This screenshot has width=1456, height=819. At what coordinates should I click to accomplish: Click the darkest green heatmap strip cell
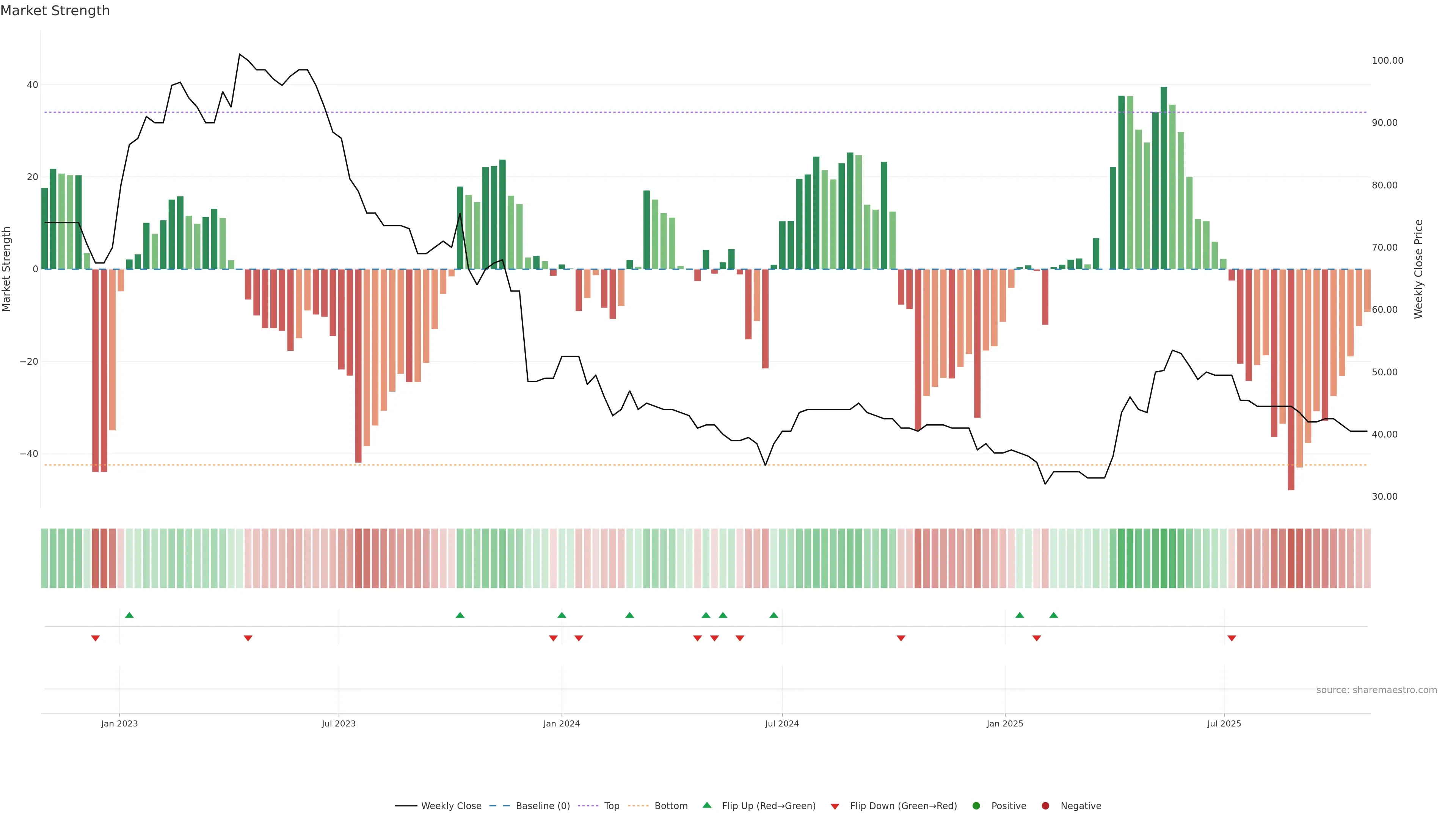pos(1164,559)
